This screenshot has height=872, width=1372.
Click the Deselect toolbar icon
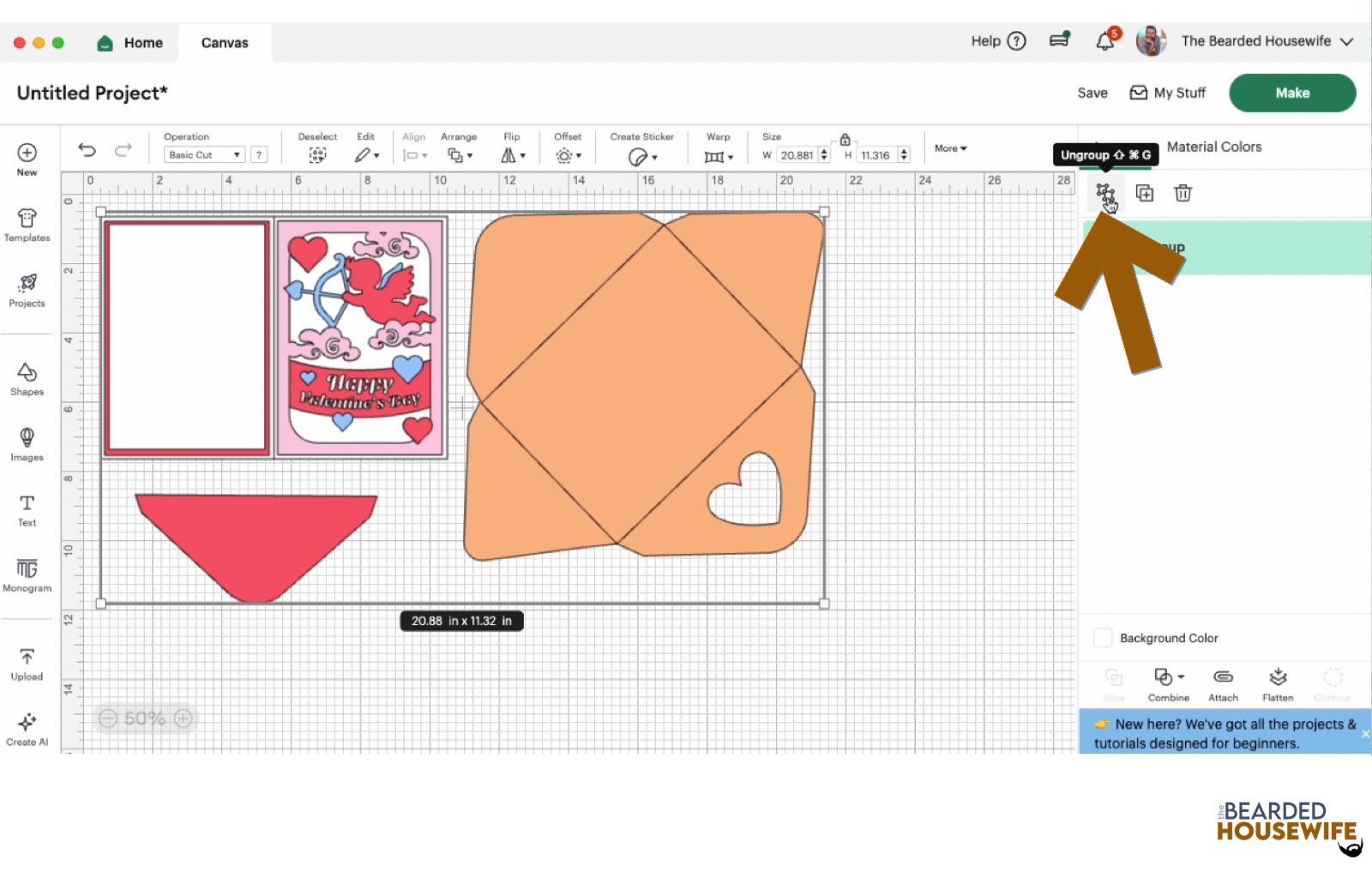tap(317, 155)
